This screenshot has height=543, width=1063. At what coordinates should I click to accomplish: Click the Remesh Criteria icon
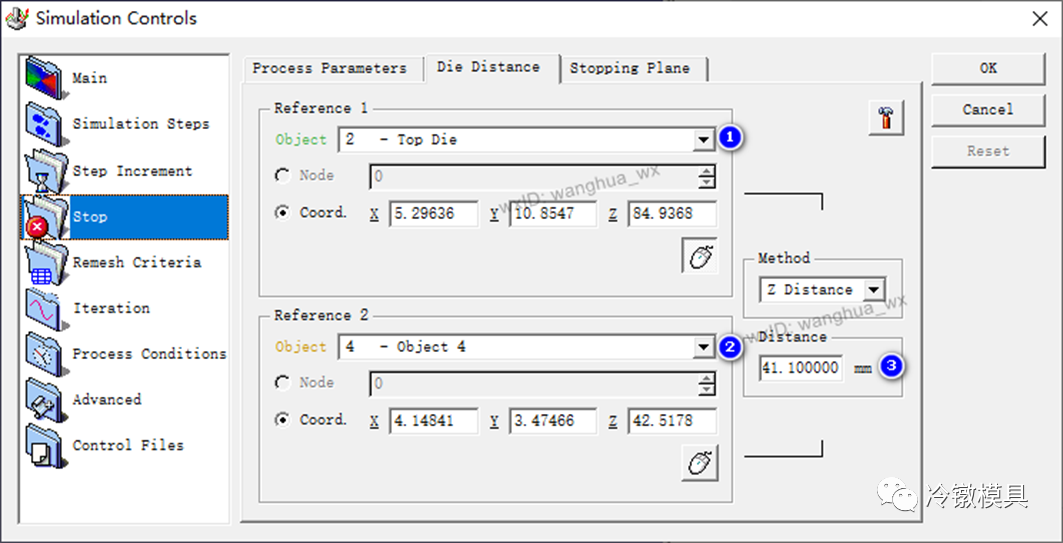(x=44, y=262)
